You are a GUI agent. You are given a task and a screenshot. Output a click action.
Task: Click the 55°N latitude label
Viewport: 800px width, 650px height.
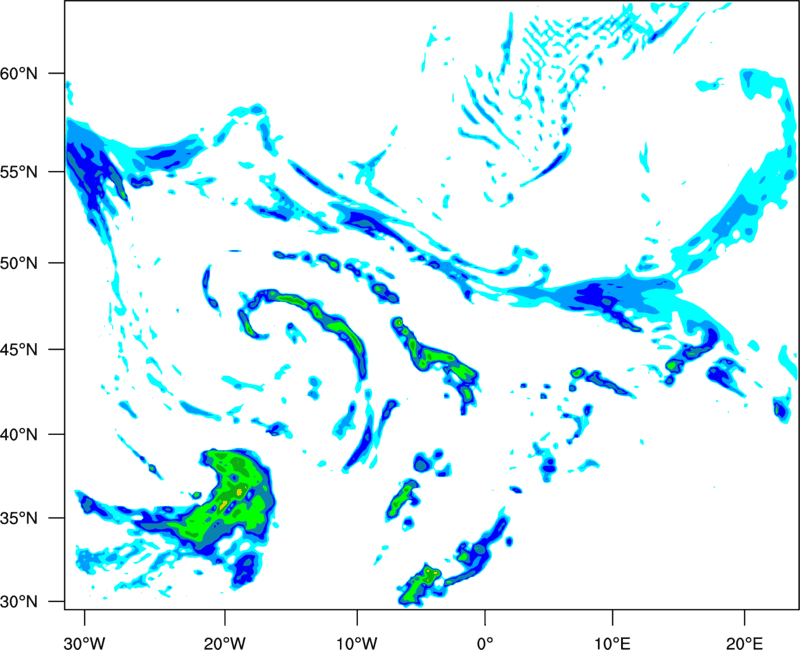[19, 172]
